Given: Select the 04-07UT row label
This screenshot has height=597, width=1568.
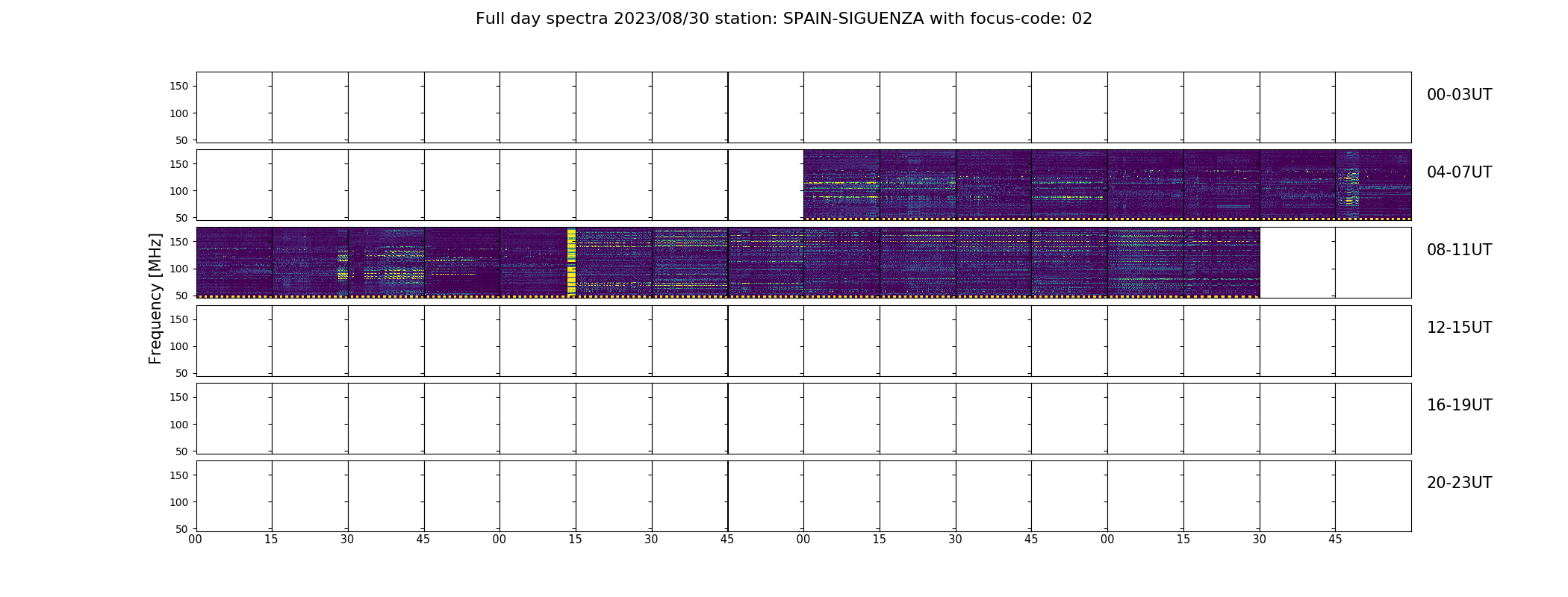Looking at the screenshot, I should [1459, 172].
